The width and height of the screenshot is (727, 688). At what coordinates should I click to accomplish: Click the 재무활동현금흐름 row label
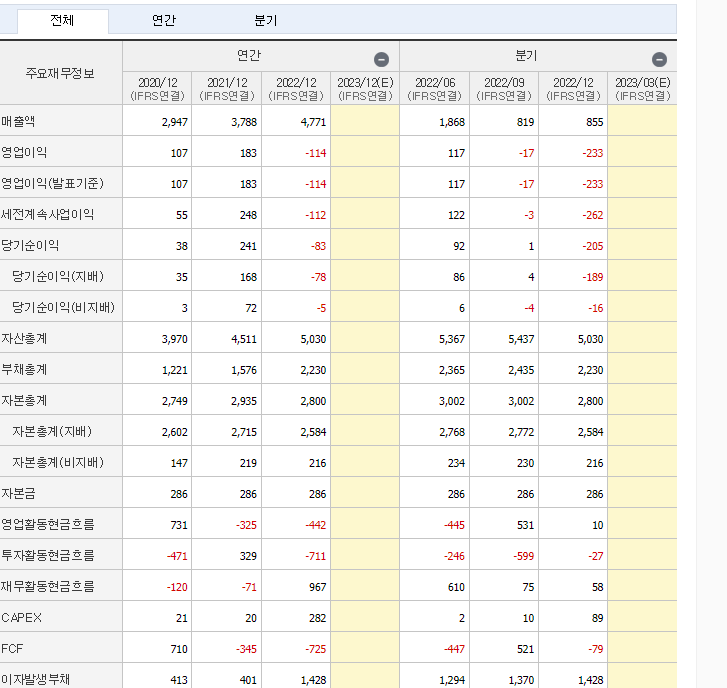click(x=48, y=587)
